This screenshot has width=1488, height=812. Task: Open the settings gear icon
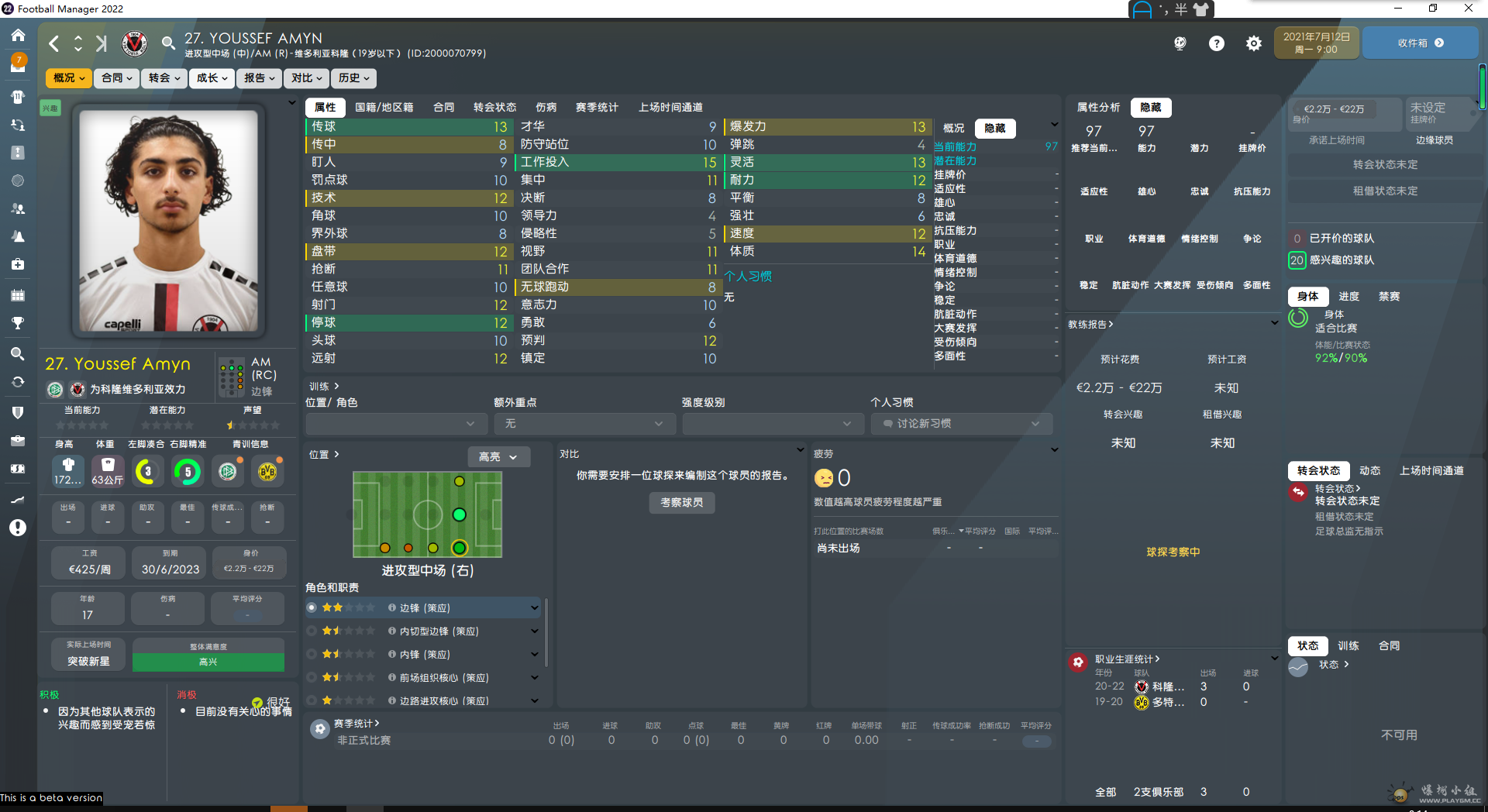1254,43
